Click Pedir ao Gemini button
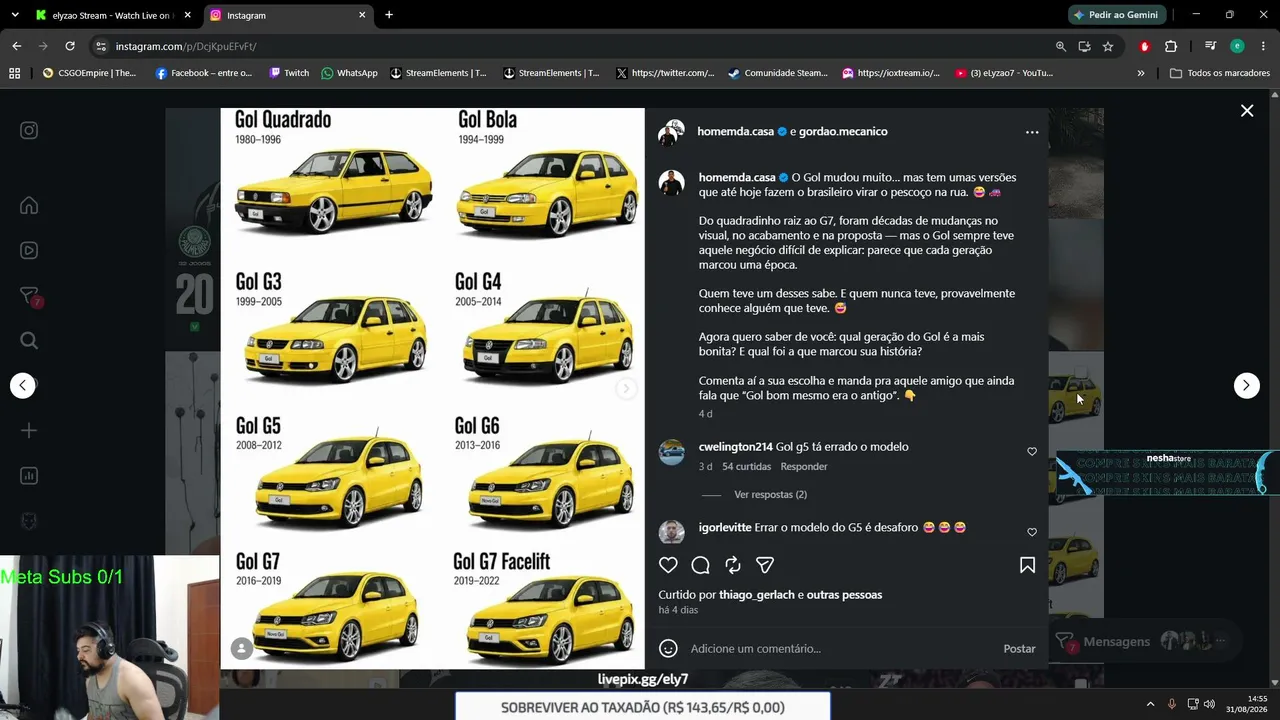Image resolution: width=1280 pixels, height=720 pixels. pyautogui.click(x=1117, y=15)
